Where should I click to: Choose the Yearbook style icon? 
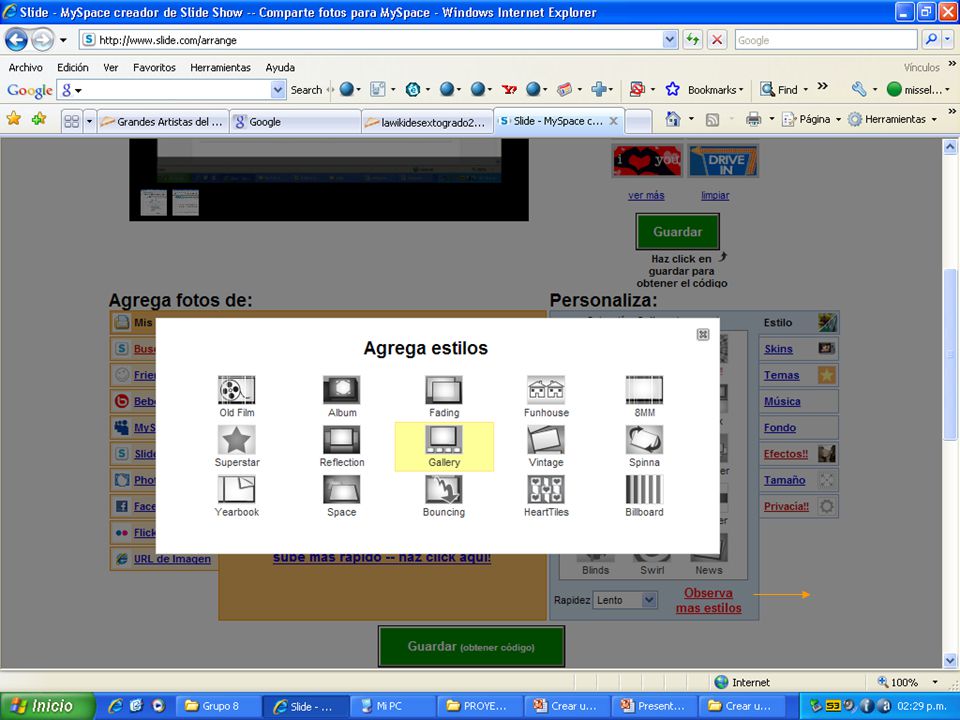[x=236, y=489]
